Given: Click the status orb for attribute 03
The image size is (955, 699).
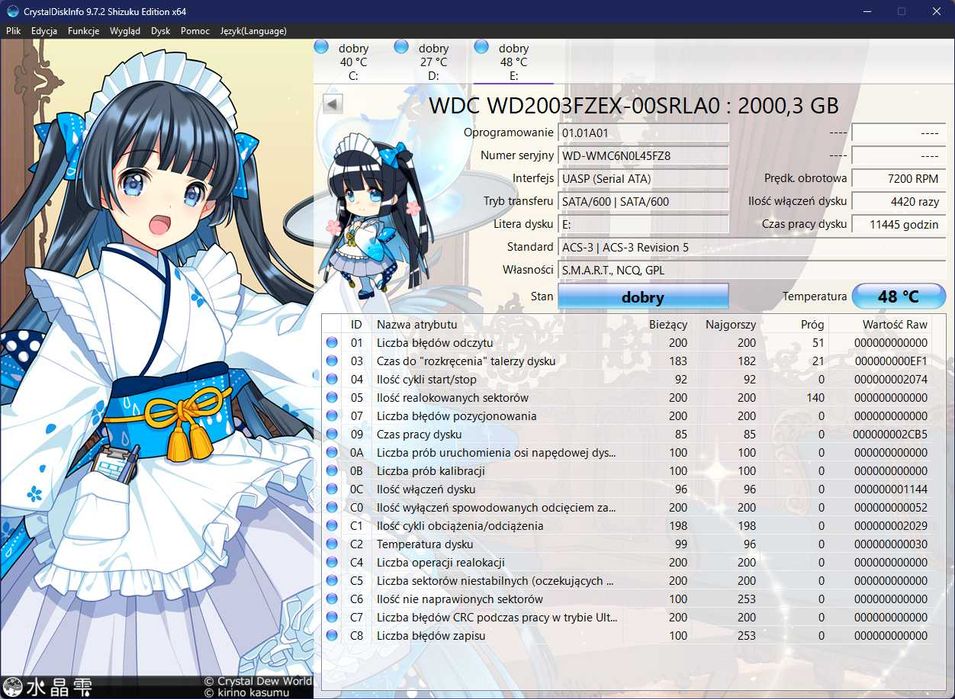Looking at the screenshot, I should point(332,360).
